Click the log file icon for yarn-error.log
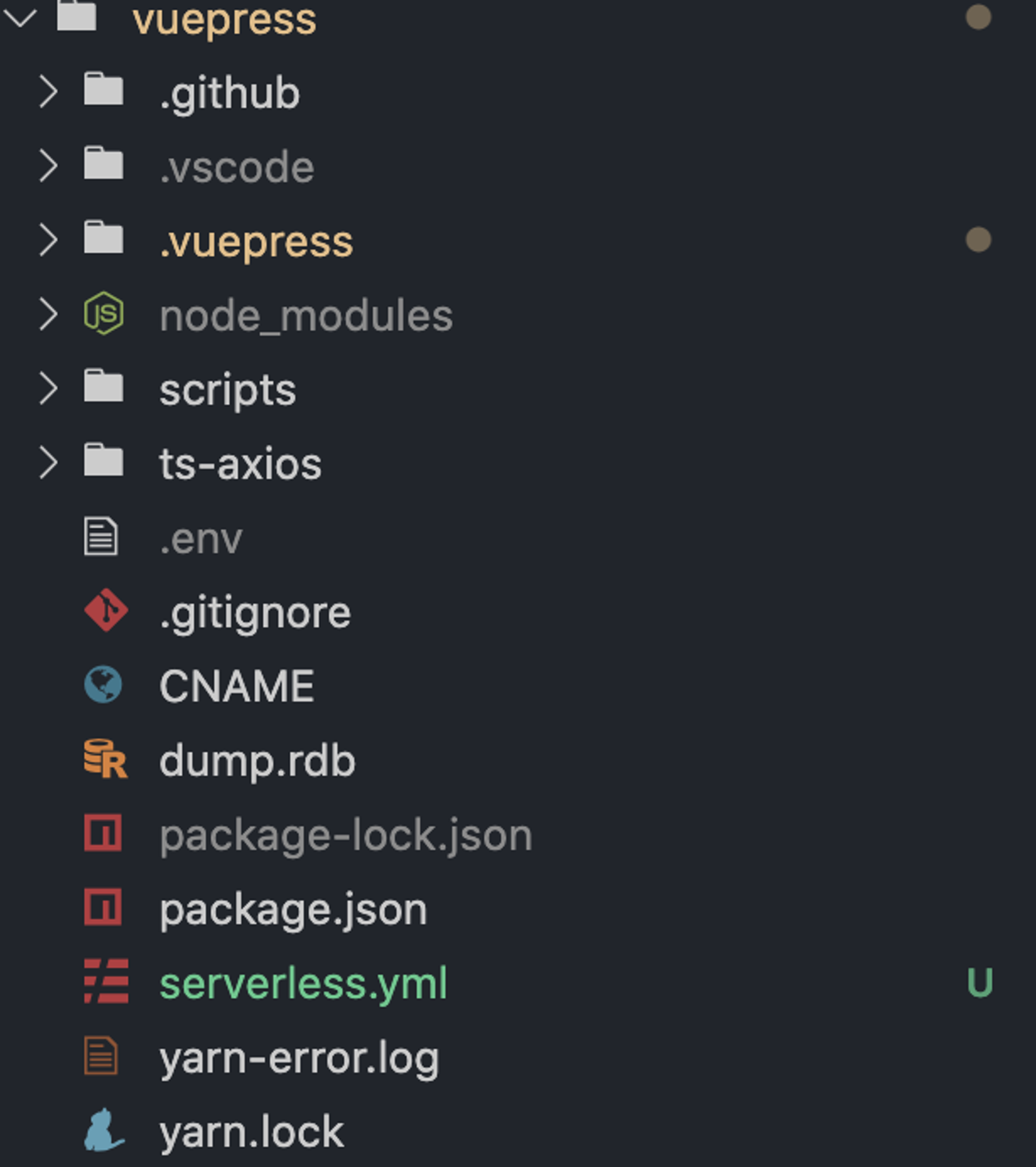The width and height of the screenshot is (1036, 1167). pyautogui.click(x=101, y=1056)
